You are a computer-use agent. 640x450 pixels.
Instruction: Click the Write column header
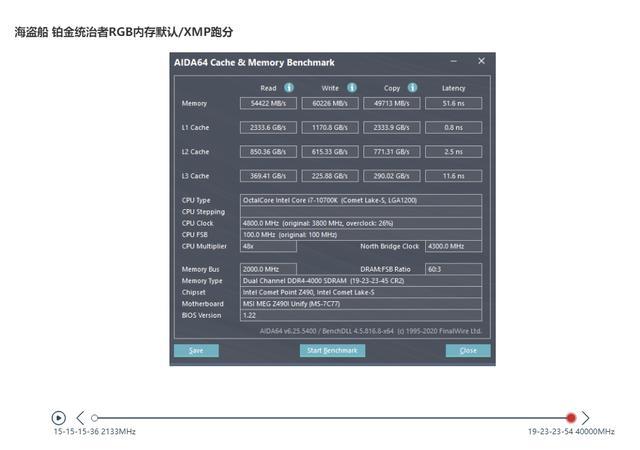pyautogui.click(x=330, y=88)
